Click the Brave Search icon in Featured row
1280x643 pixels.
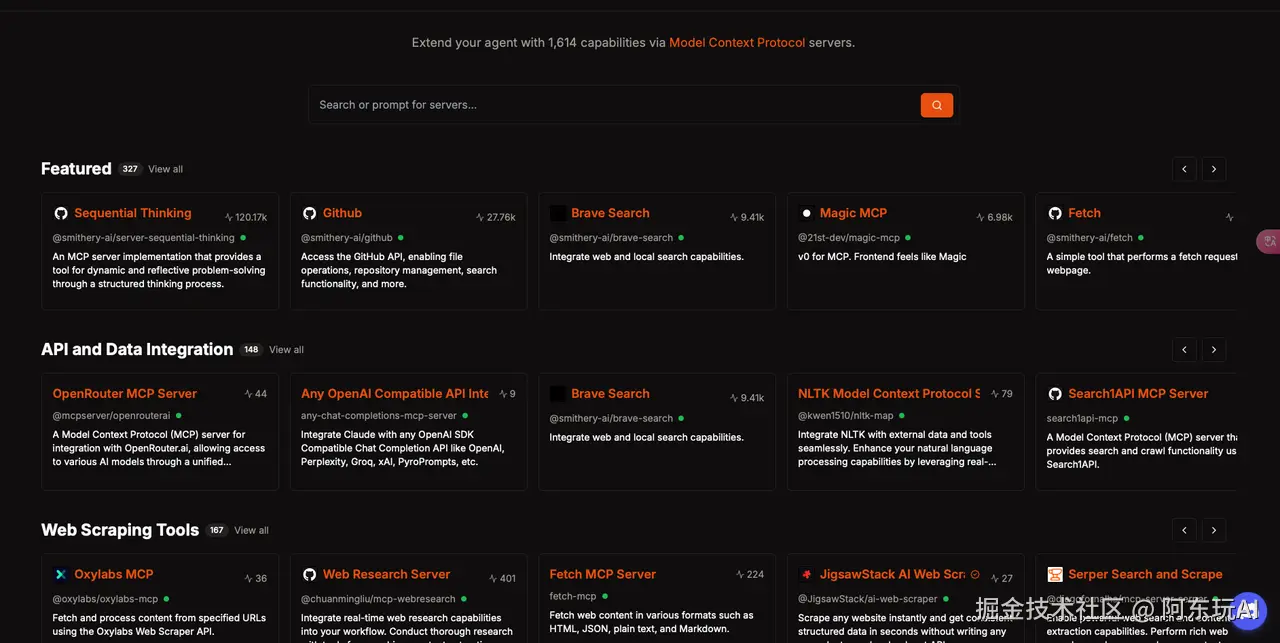pos(558,213)
